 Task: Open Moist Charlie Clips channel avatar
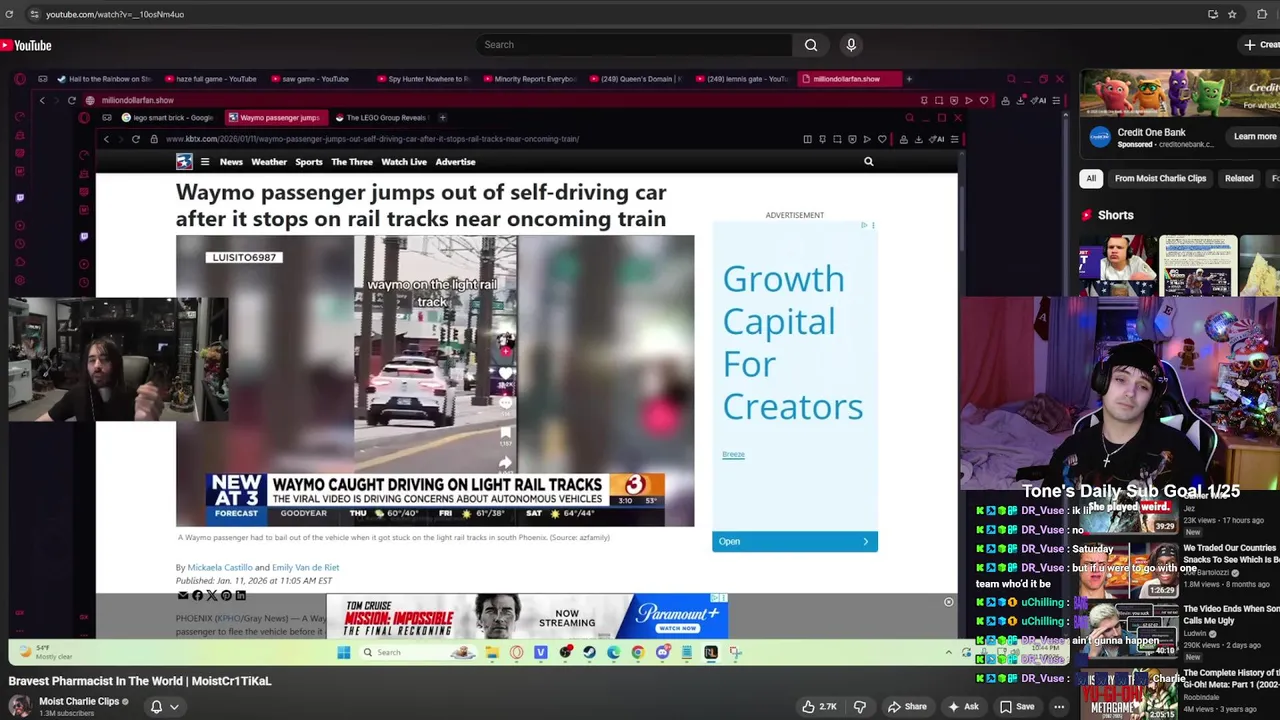19,705
